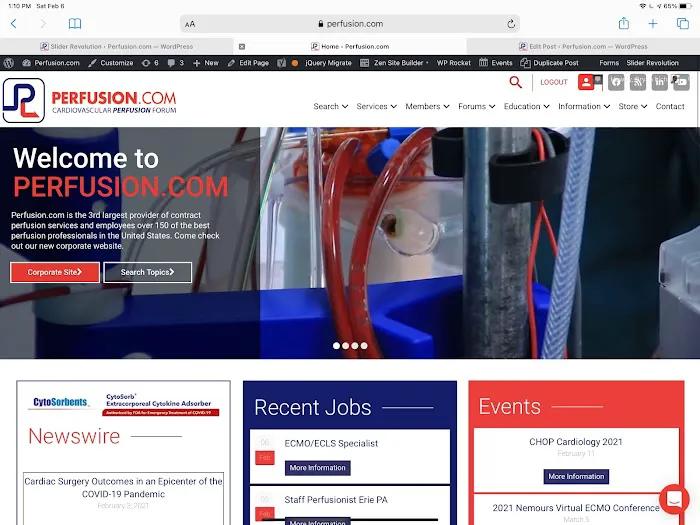Image resolution: width=700 pixels, height=525 pixels.
Task: Expand the Forums nav dropdown
Action: 476,106
